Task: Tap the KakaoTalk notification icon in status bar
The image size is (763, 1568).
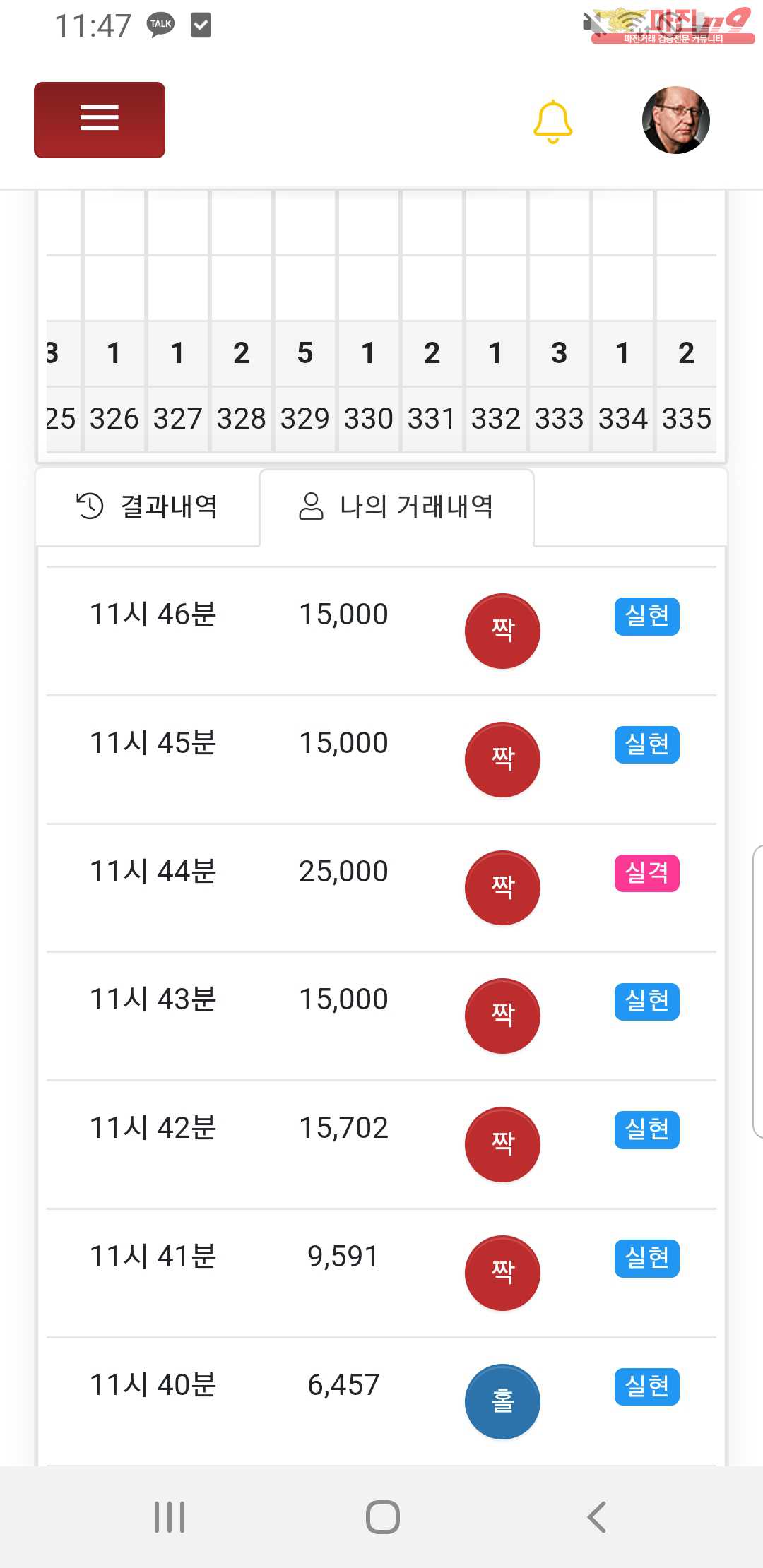Action: (160, 25)
